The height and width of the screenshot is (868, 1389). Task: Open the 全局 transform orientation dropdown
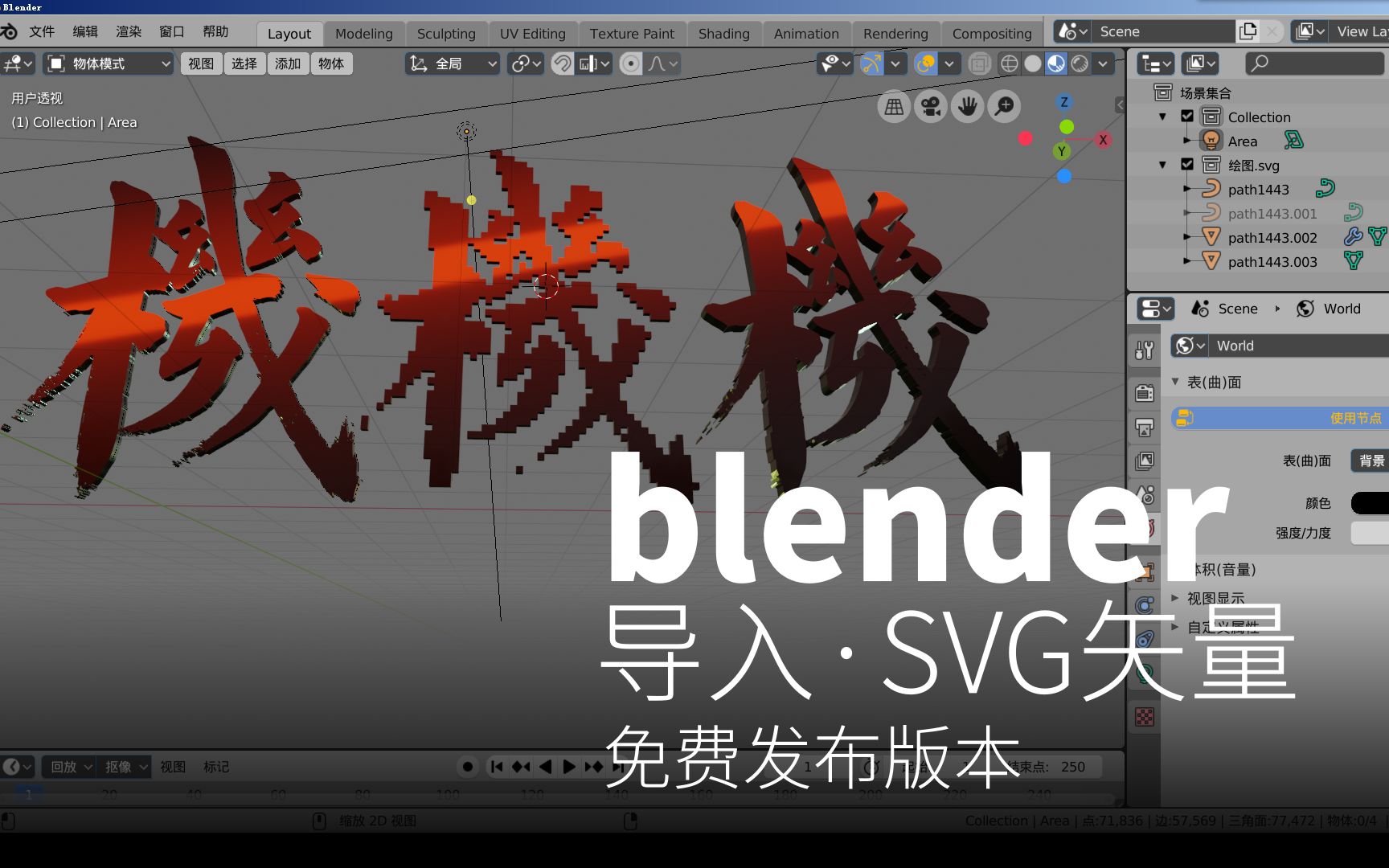coord(453,63)
